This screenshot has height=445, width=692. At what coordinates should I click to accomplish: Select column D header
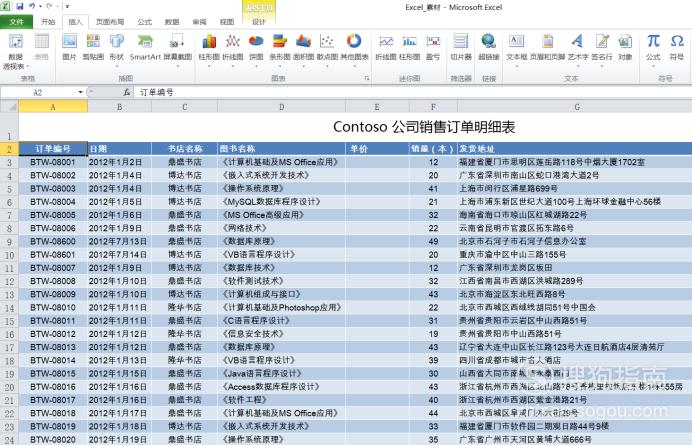pos(282,106)
